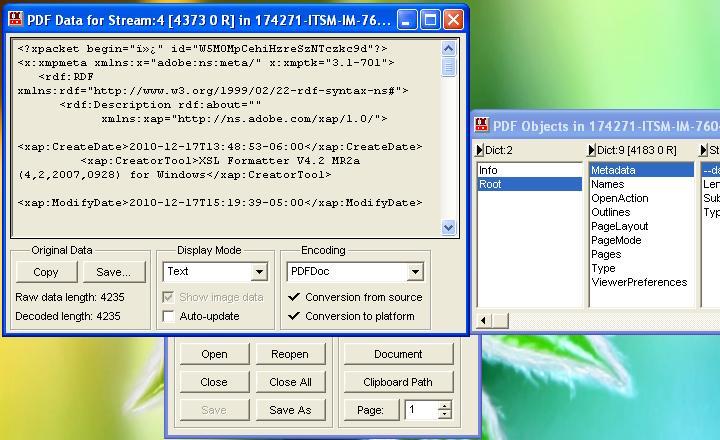Open the PDFDoc Encoding dropdown
720x440 pixels.
pos(415,272)
